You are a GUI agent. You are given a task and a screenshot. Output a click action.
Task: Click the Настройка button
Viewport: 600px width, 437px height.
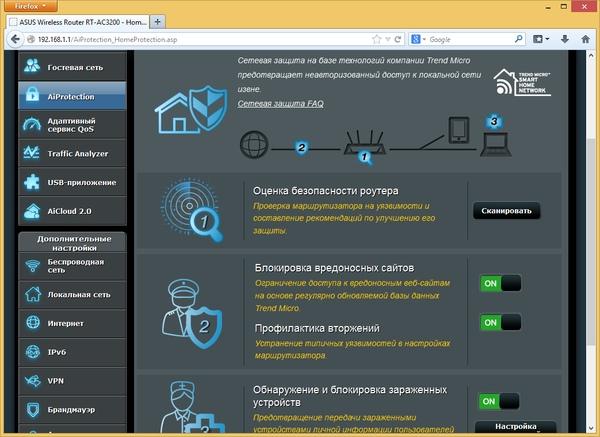click(515, 426)
